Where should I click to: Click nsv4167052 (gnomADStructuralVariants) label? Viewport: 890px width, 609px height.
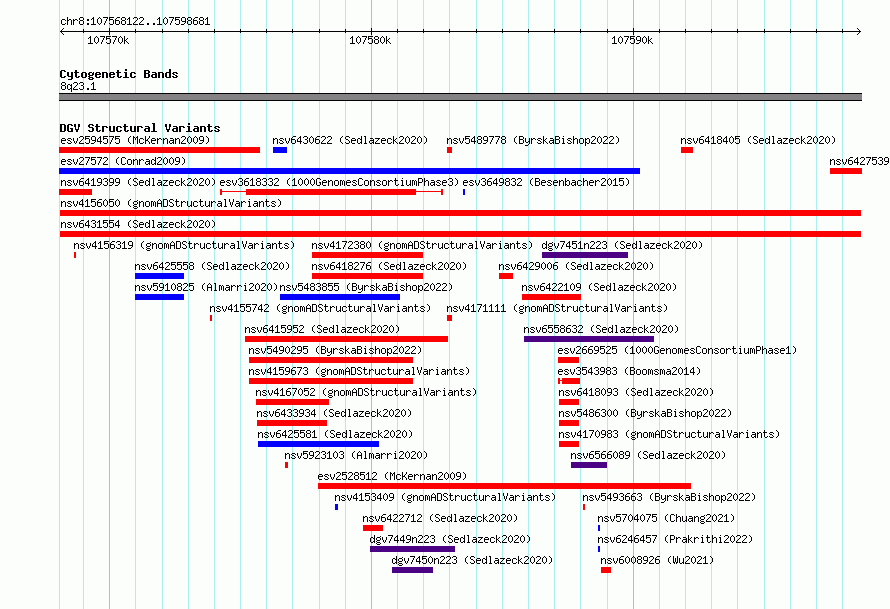click(x=366, y=392)
